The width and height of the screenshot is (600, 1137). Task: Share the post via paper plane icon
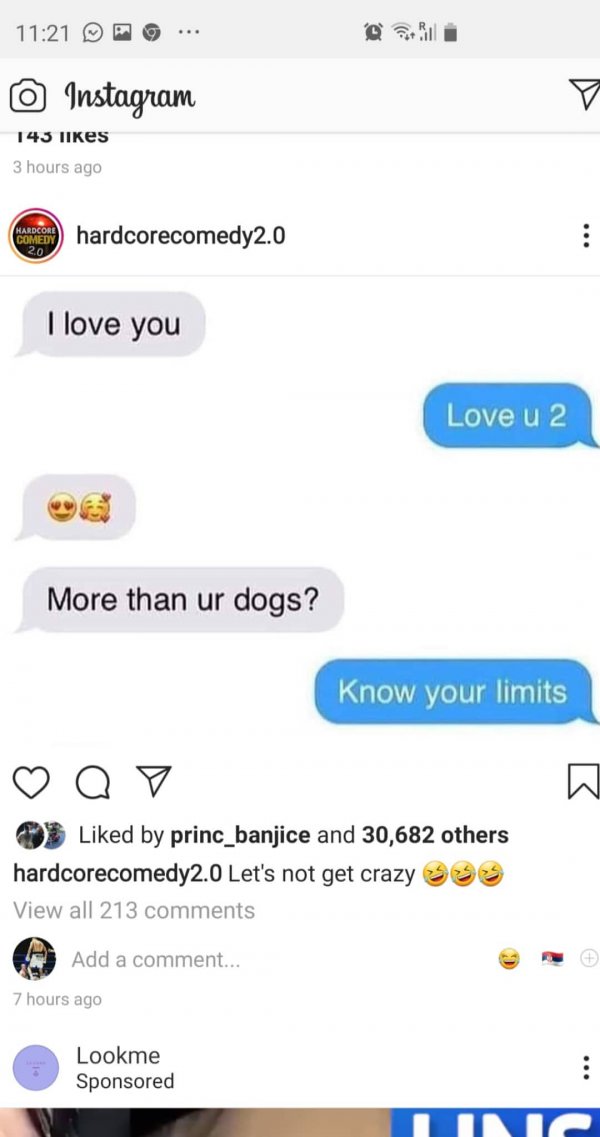tap(153, 782)
